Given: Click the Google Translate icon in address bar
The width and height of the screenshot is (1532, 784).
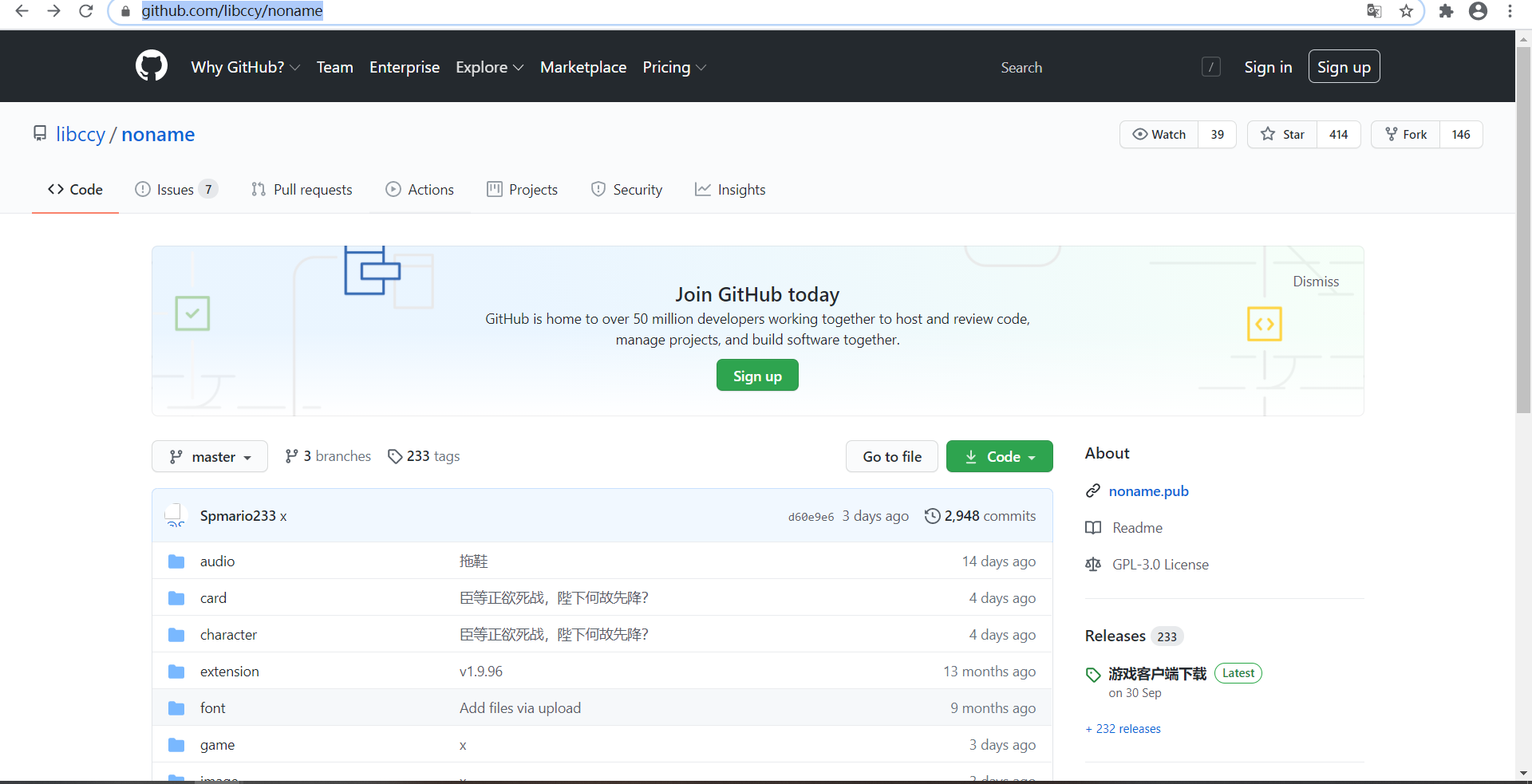Looking at the screenshot, I should coord(1374,11).
